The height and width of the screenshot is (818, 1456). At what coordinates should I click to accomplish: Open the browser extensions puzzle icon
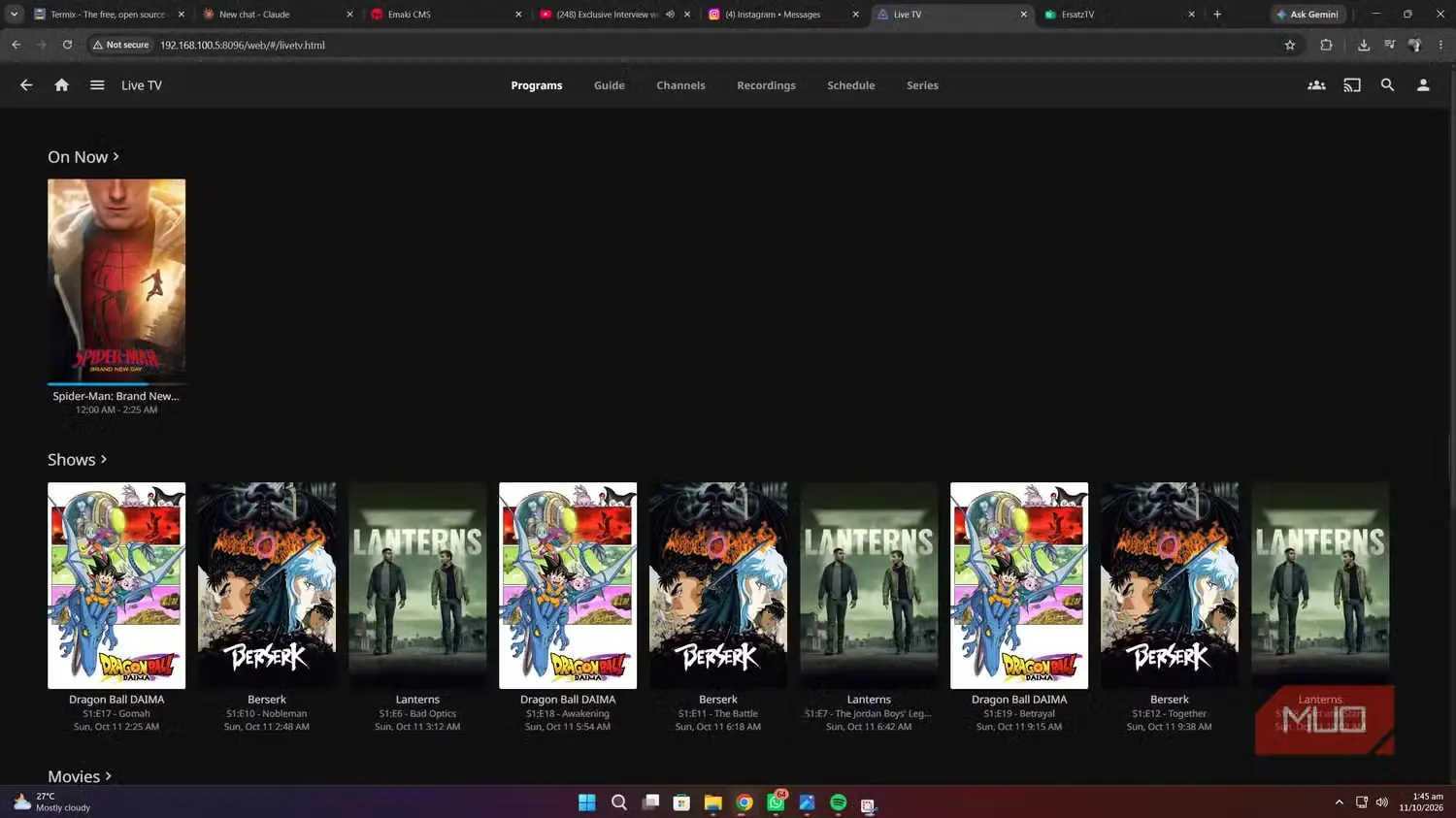point(1326,45)
